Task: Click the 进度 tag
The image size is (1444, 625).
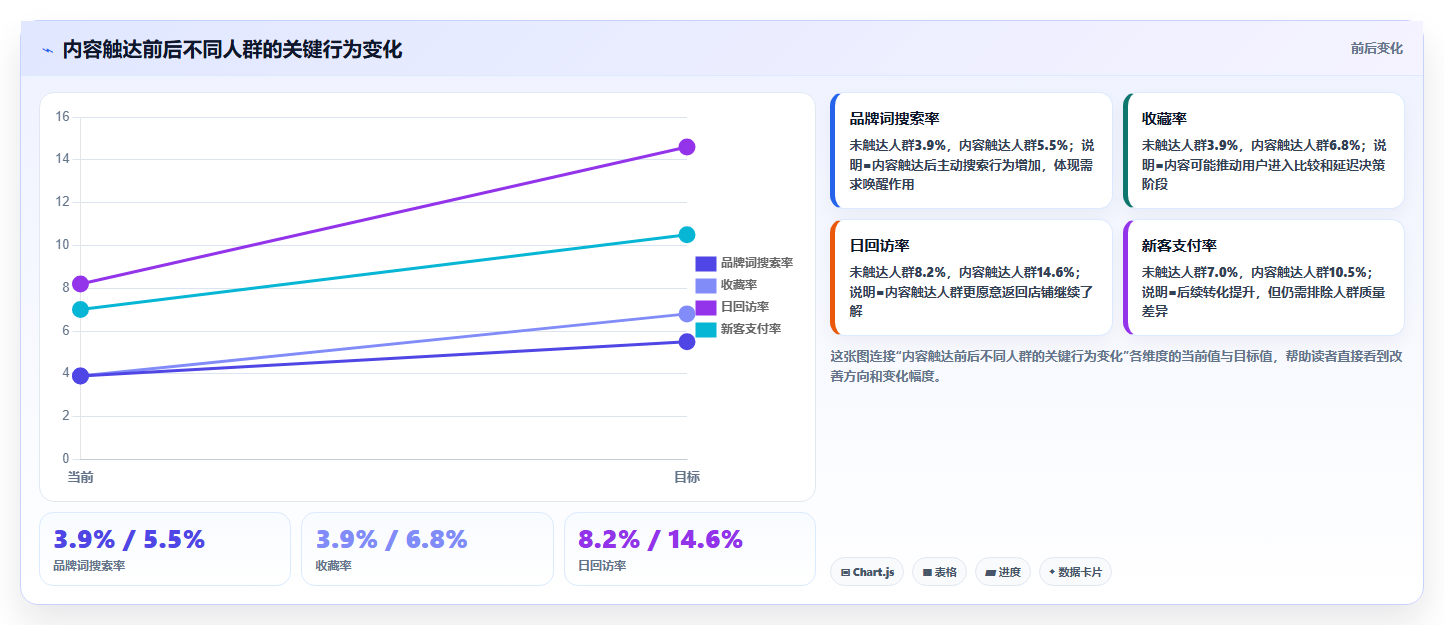Action: tap(1003, 572)
